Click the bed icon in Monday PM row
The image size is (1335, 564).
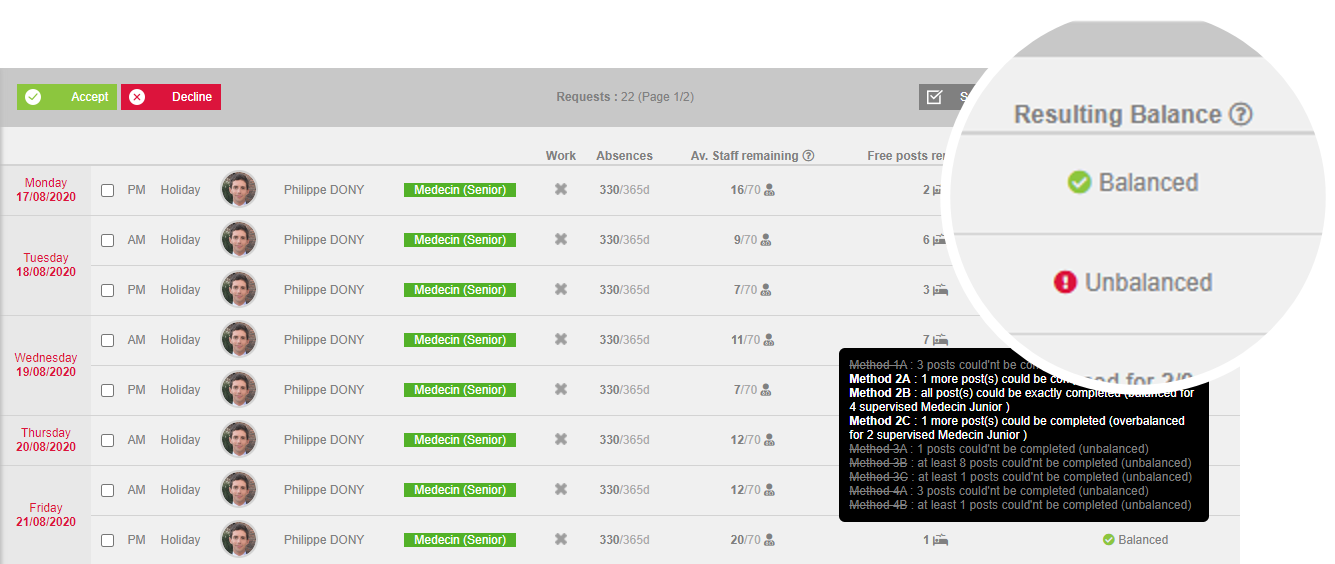click(x=940, y=190)
